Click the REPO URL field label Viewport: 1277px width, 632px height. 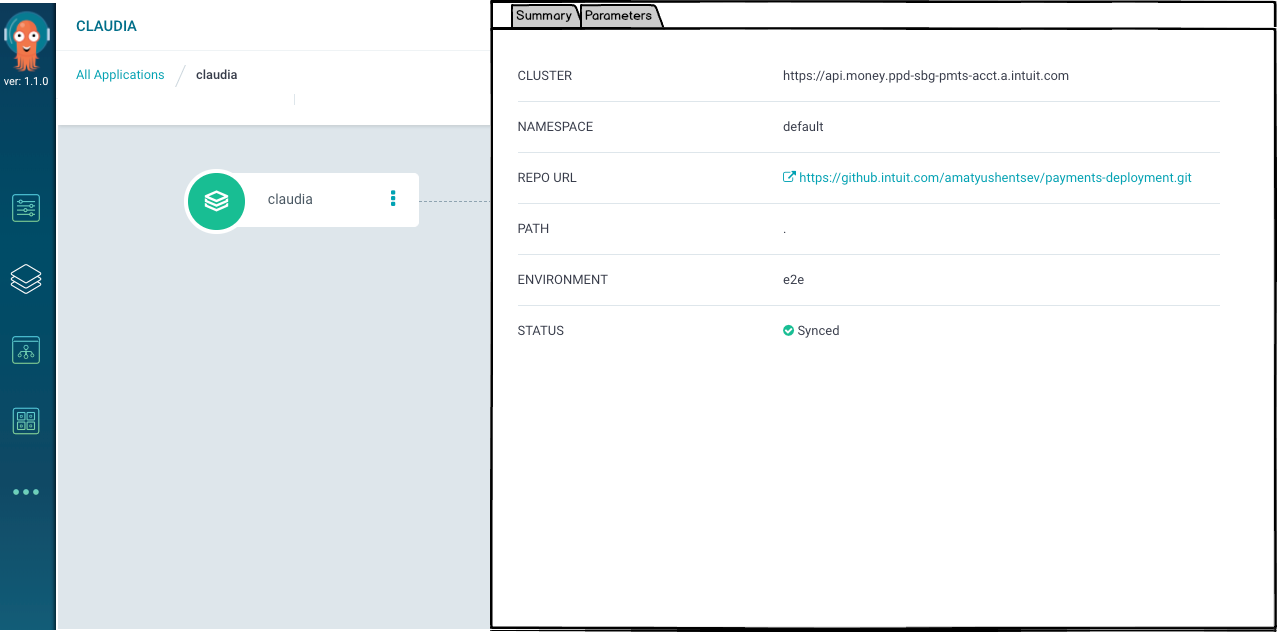(x=547, y=178)
